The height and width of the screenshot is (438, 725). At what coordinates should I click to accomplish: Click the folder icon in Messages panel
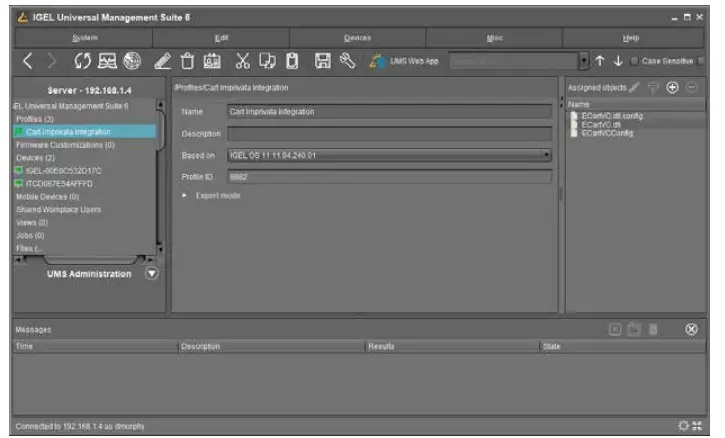click(634, 329)
